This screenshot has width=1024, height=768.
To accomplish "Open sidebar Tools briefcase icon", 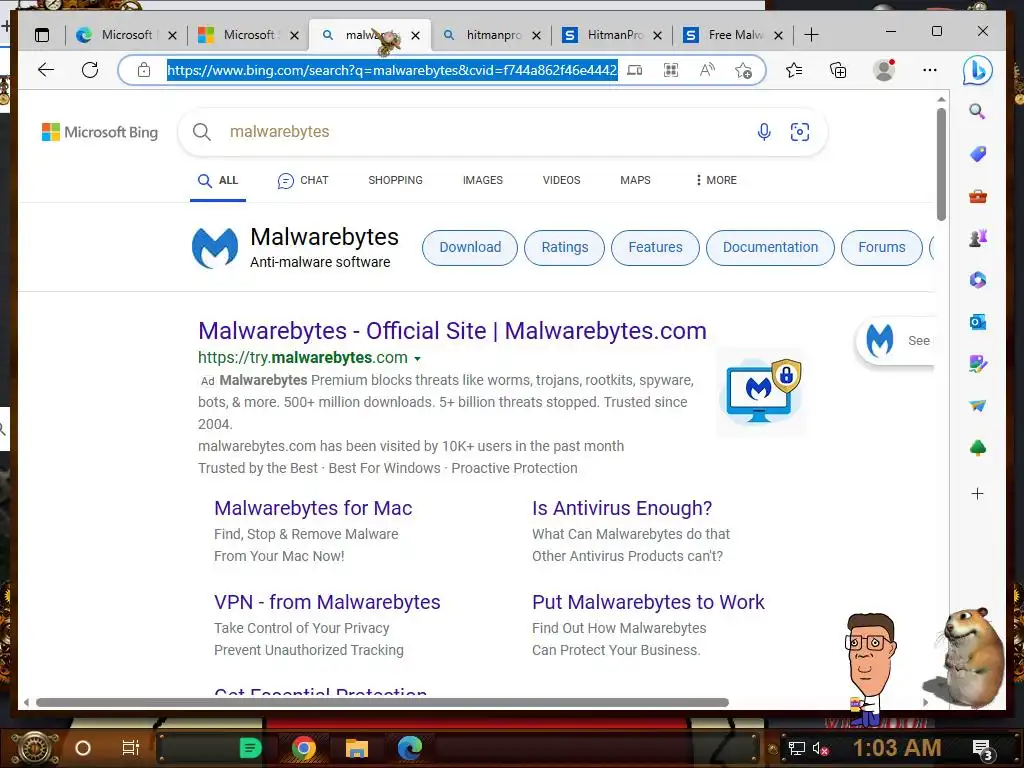I will point(978,196).
